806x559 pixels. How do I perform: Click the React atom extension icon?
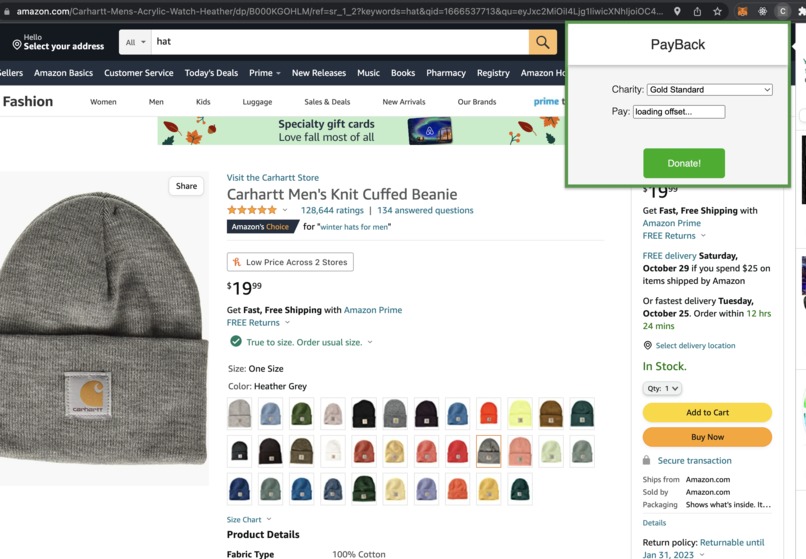(762, 11)
